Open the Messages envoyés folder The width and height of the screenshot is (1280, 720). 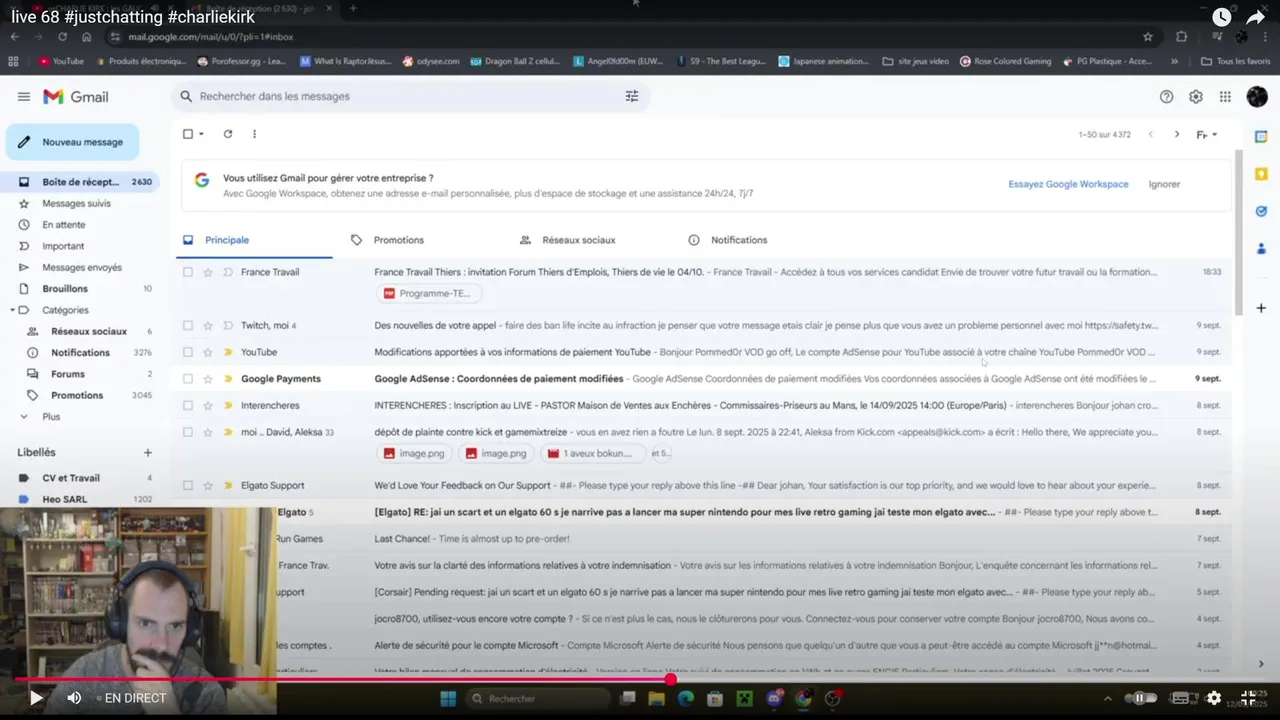pyautogui.click(x=82, y=267)
